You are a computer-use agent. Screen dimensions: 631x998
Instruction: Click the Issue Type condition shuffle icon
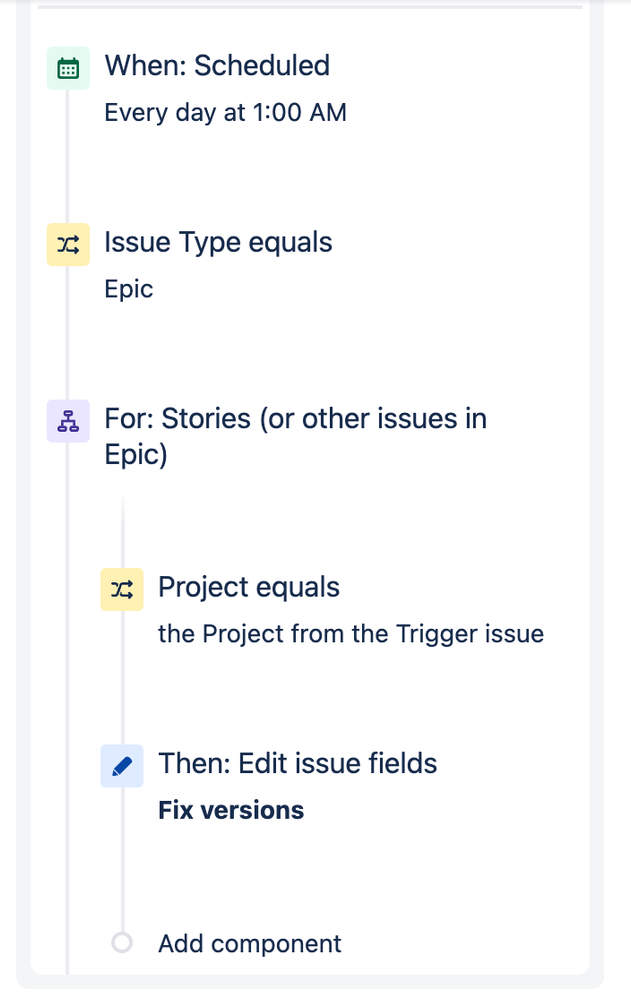pyautogui.click(x=68, y=245)
